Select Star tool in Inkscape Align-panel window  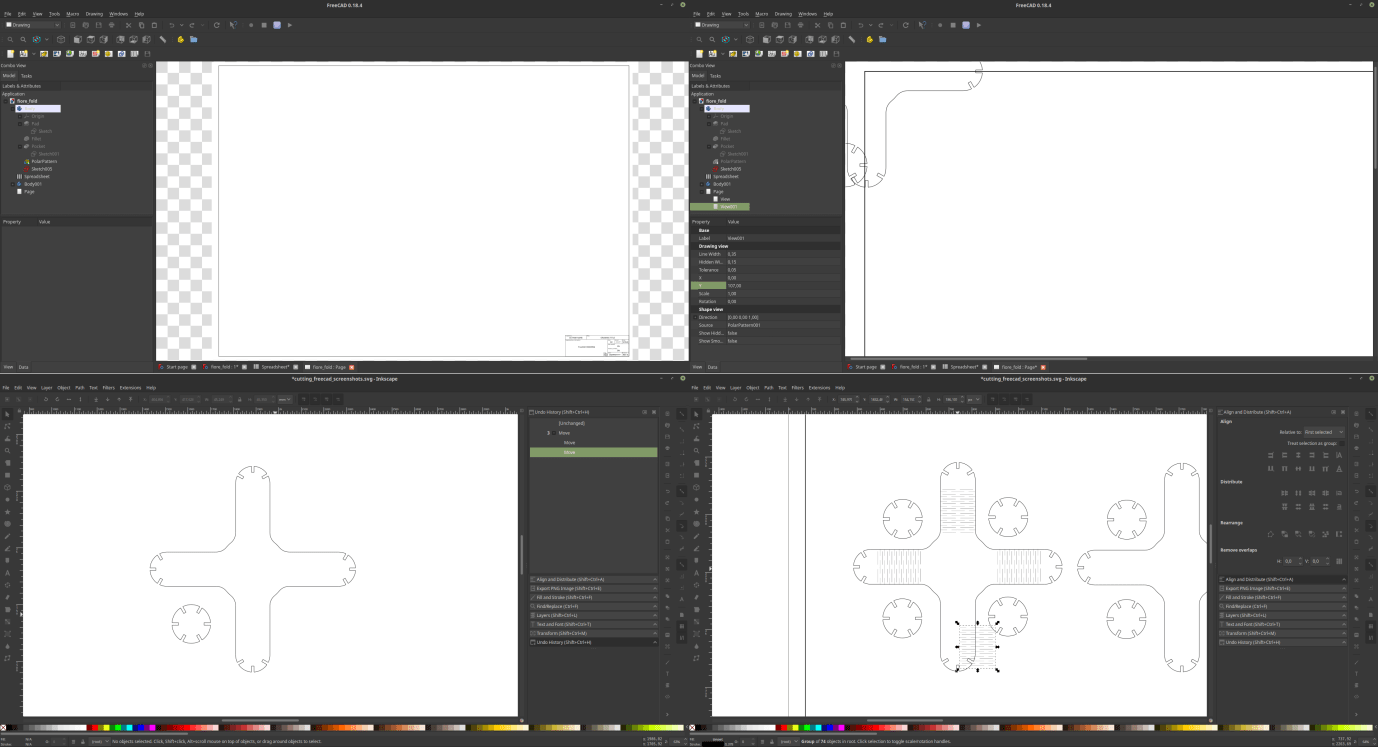pos(695,512)
